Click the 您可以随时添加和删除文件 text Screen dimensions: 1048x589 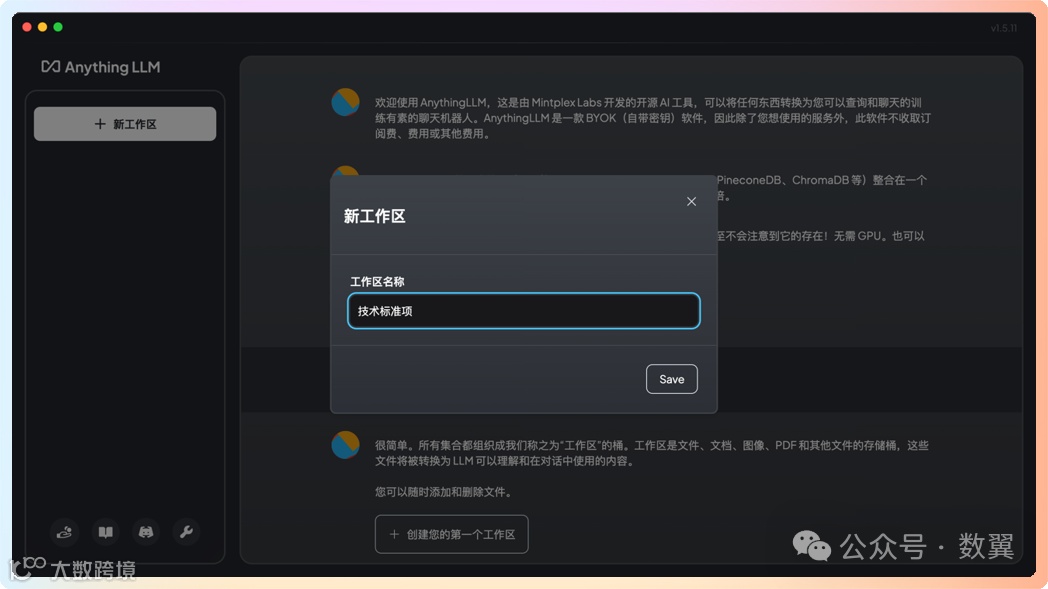coord(444,492)
